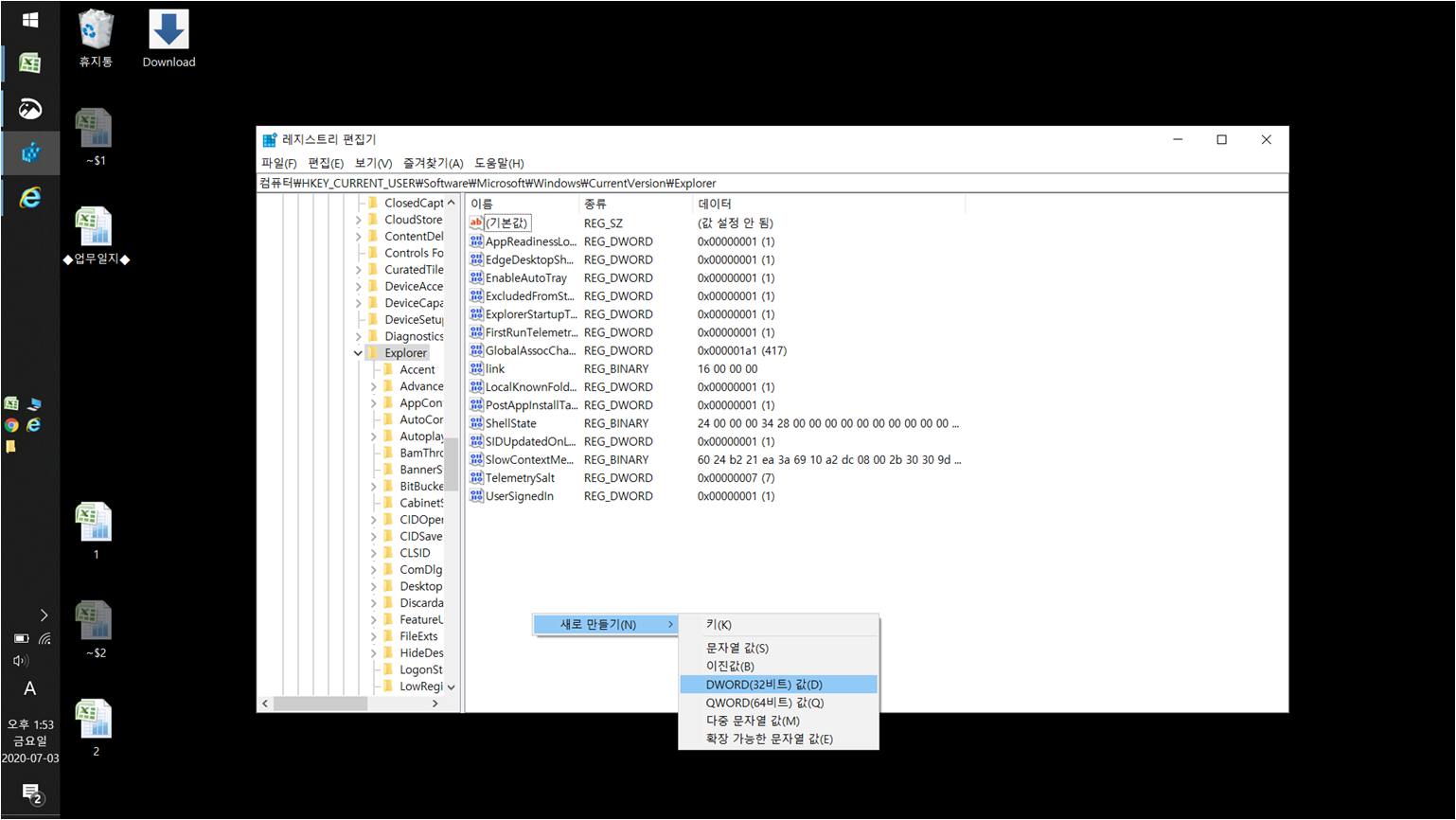Viewport: 1456px width, 820px height.
Task: Expand the Desktop subkey node
Action: click(x=373, y=586)
